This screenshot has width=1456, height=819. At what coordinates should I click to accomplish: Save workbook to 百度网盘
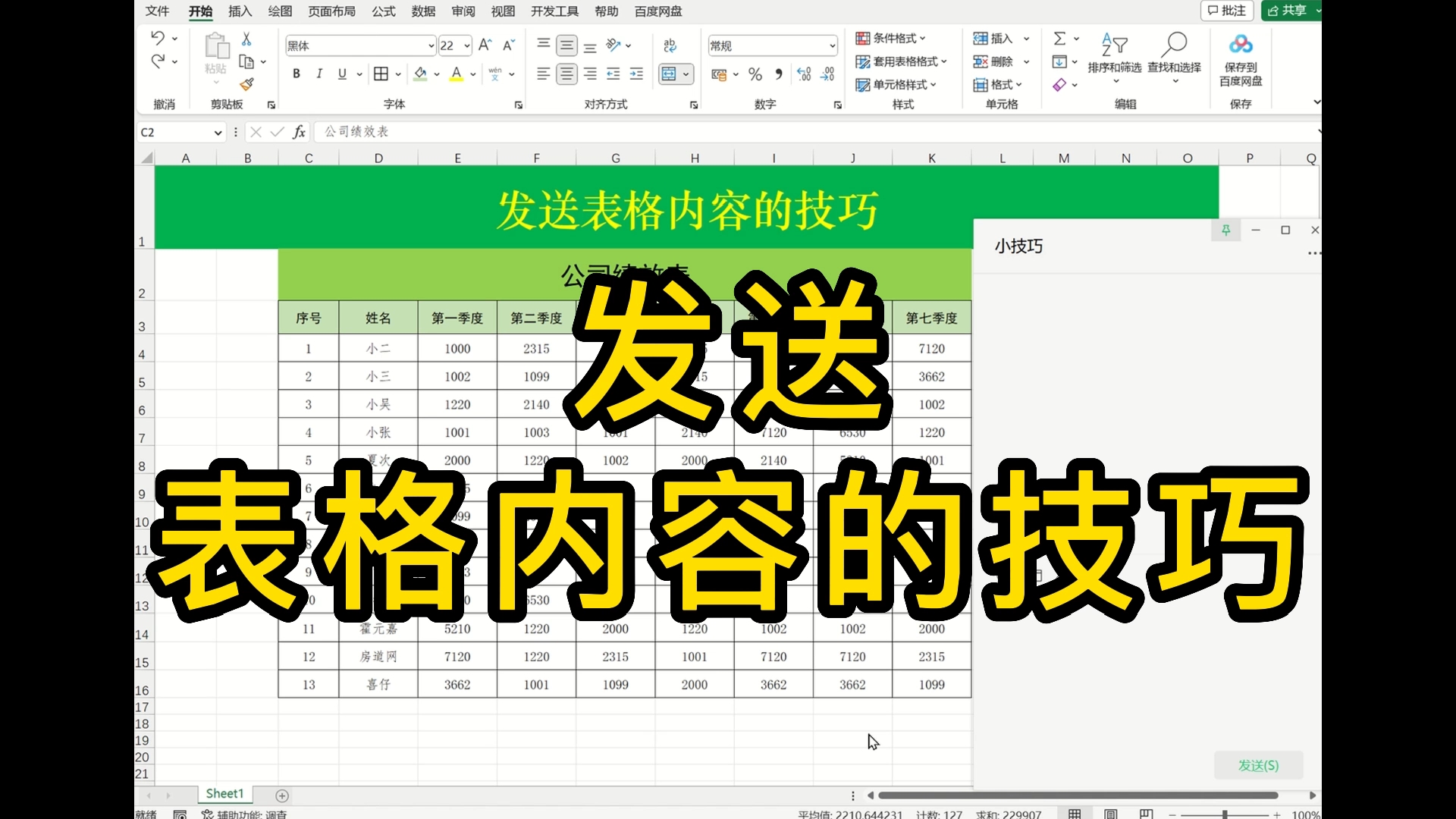click(1241, 61)
